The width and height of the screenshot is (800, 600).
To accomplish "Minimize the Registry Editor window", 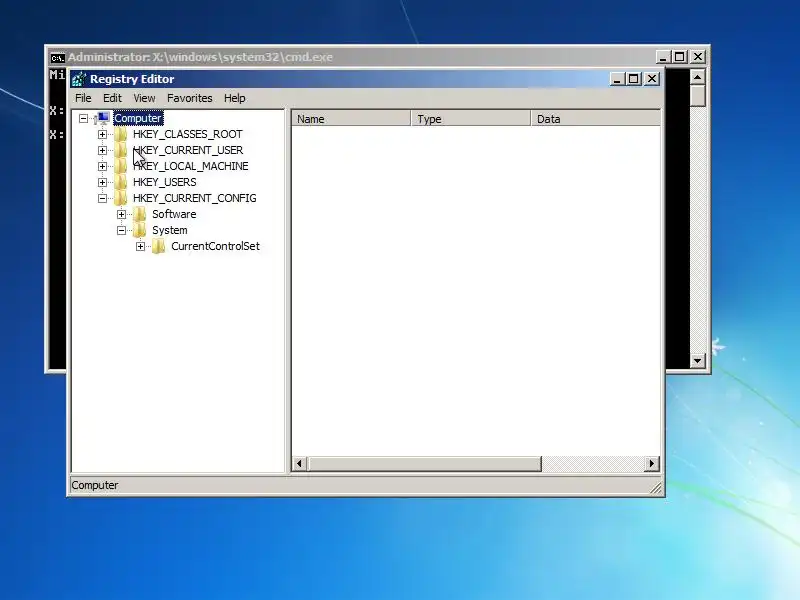I will [617, 79].
